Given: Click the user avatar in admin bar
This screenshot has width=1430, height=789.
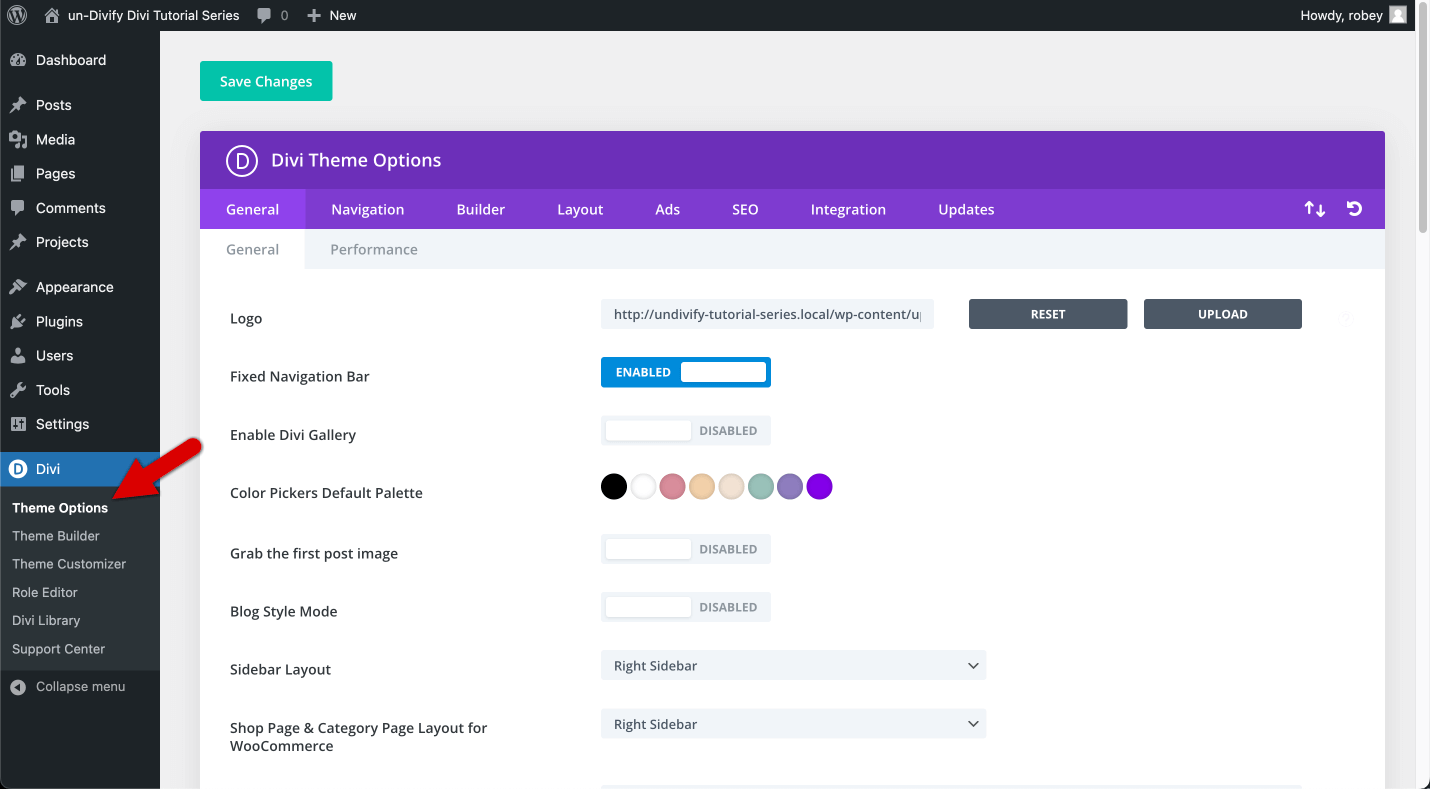Looking at the screenshot, I should point(1398,15).
